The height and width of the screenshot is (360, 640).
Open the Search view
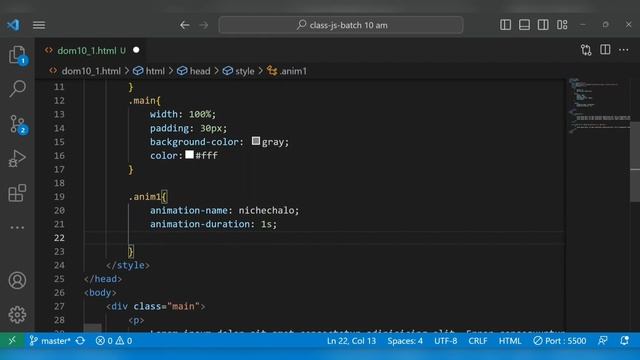[x=17, y=89]
